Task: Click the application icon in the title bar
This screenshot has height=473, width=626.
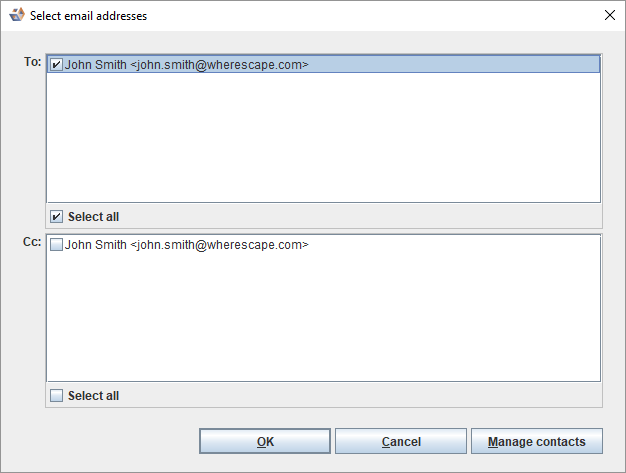Action: [16, 15]
